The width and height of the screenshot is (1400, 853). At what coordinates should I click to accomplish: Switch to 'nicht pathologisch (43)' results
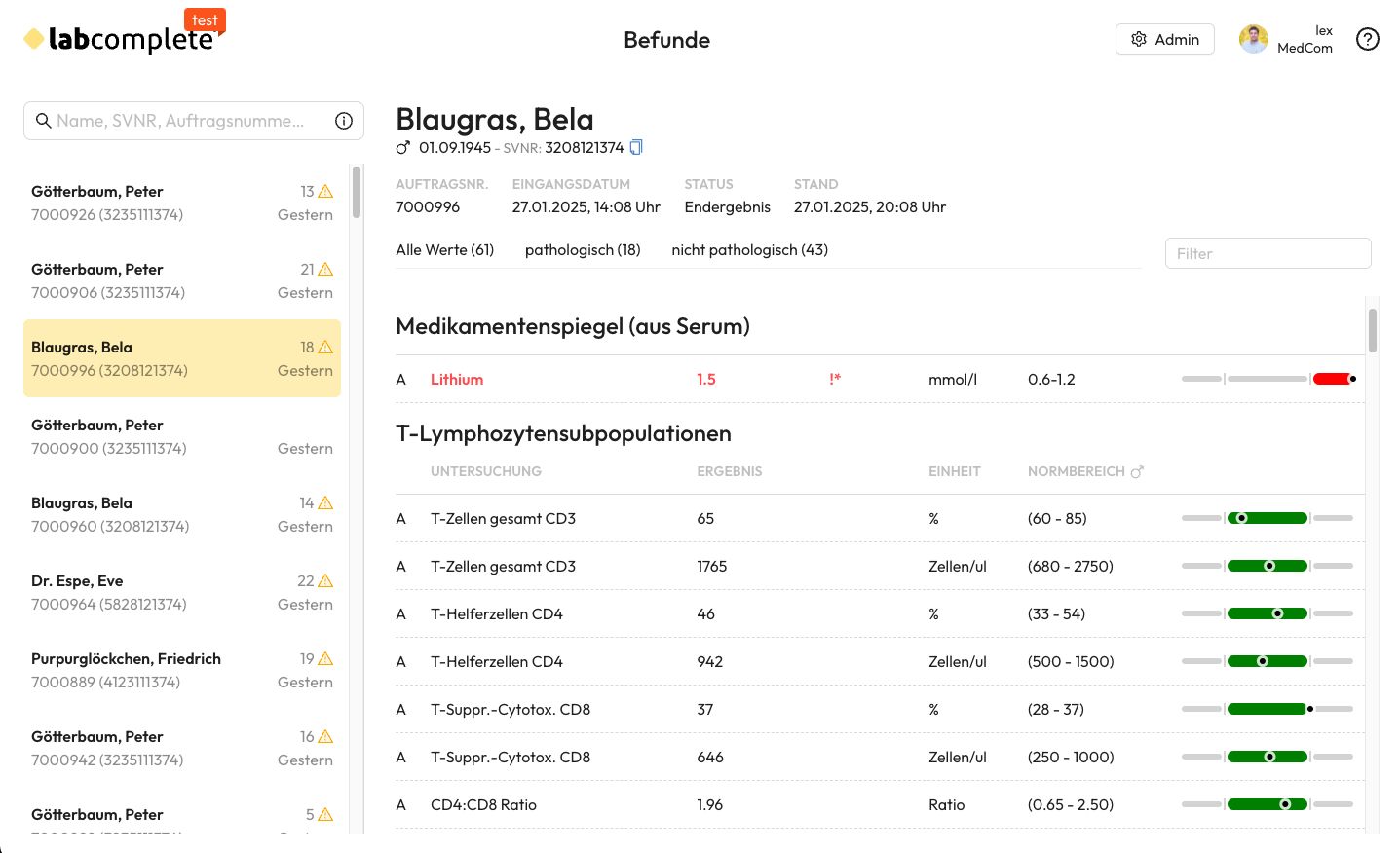pyautogui.click(x=748, y=249)
